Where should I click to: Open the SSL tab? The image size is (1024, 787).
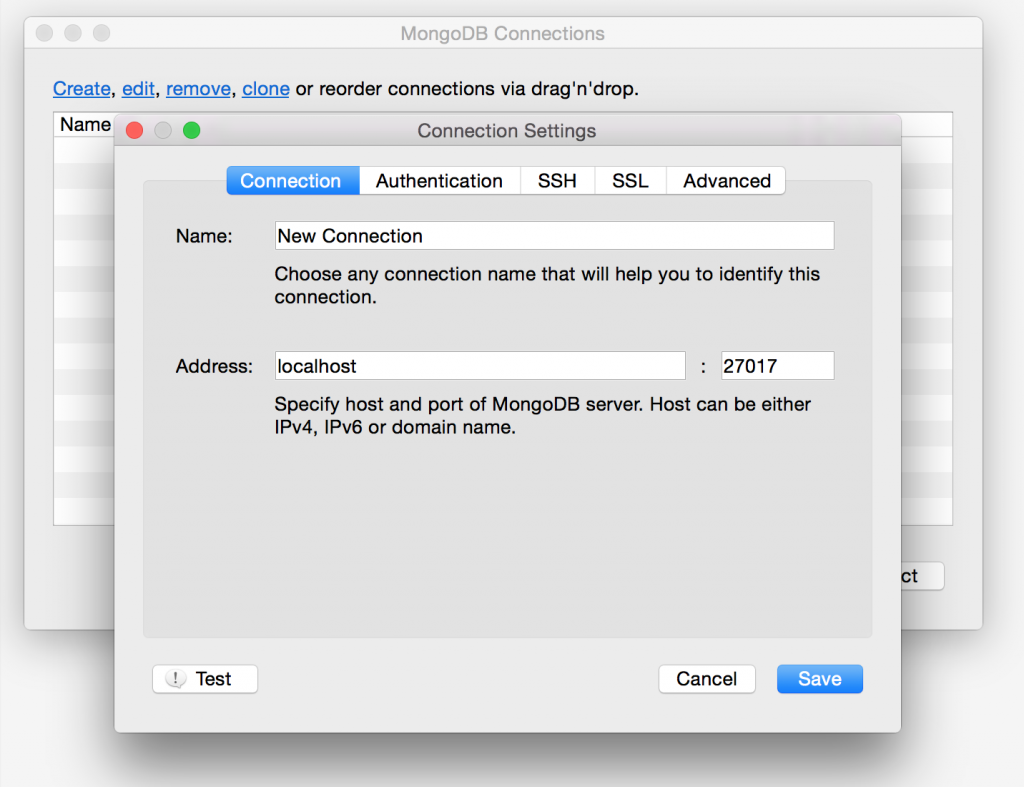click(x=630, y=181)
